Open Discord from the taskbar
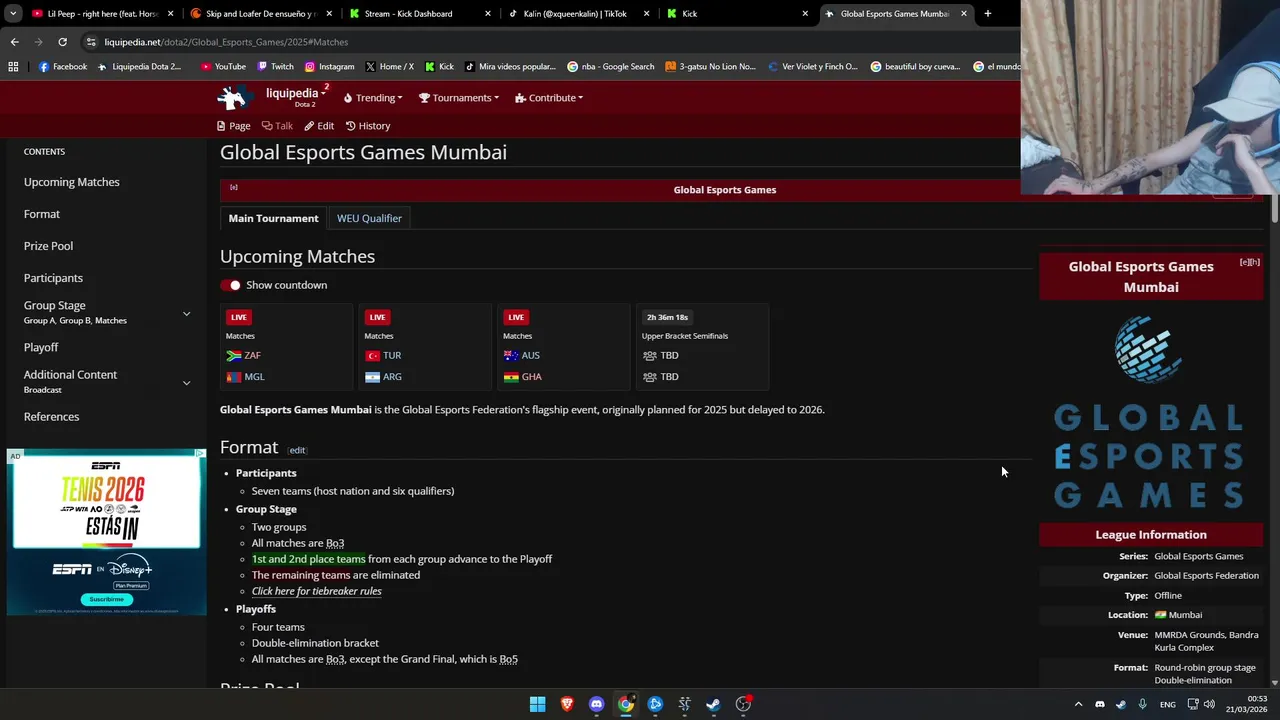This screenshot has height=720, width=1280. [x=596, y=704]
